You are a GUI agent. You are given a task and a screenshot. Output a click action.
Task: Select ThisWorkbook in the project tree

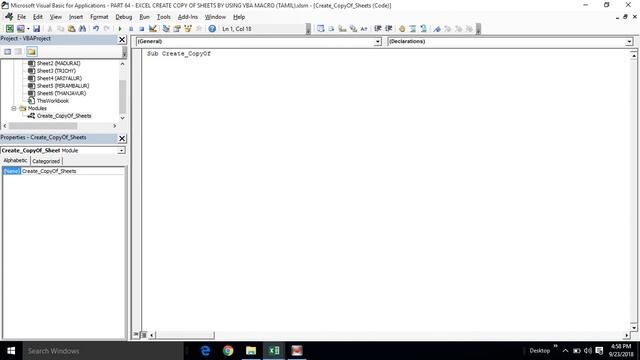53,101
